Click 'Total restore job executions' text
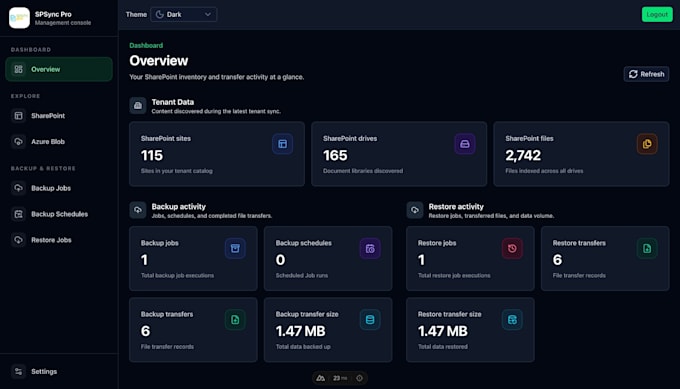The width and height of the screenshot is (680, 389). tap(454, 275)
